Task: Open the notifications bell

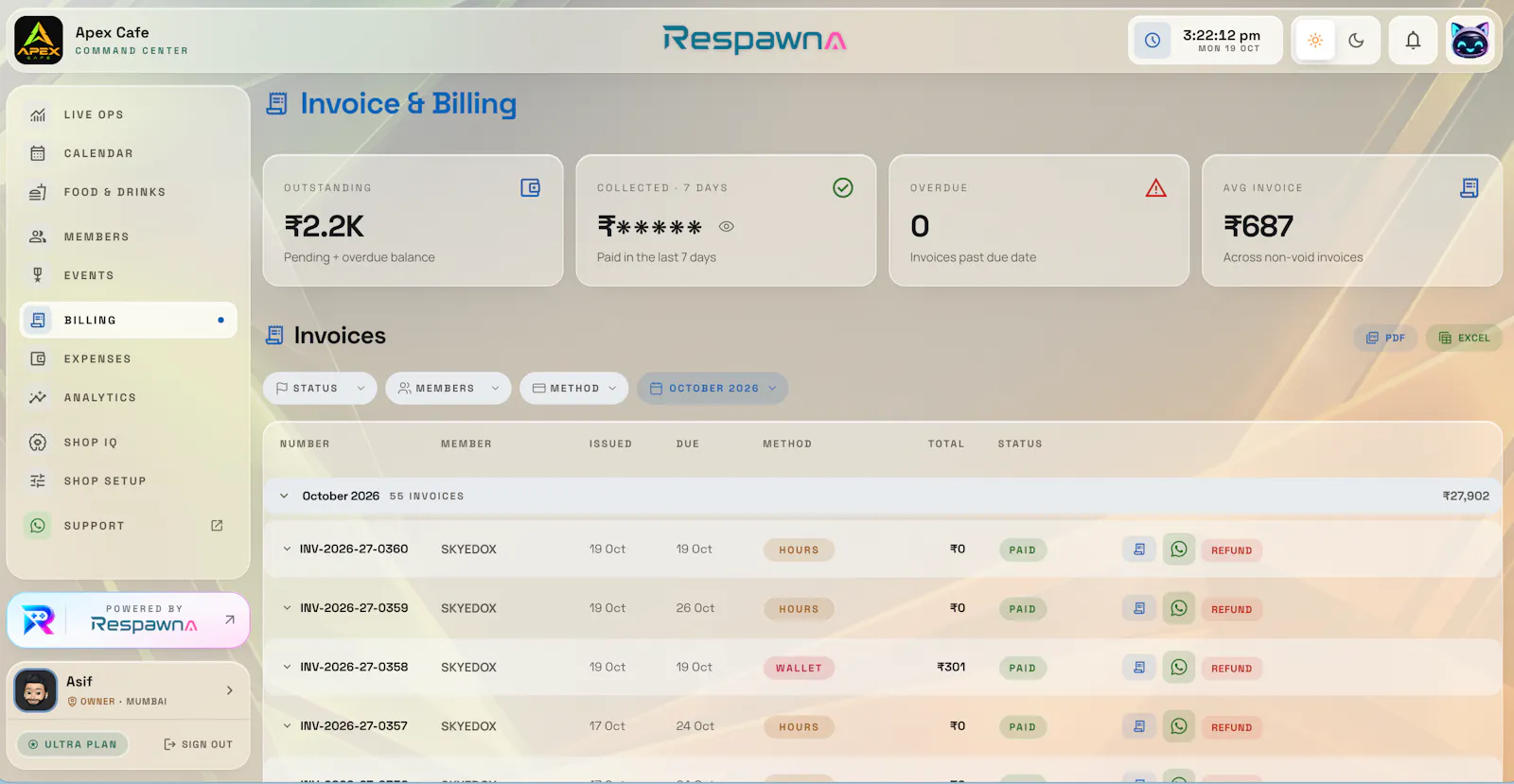Action: [1413, 41]
